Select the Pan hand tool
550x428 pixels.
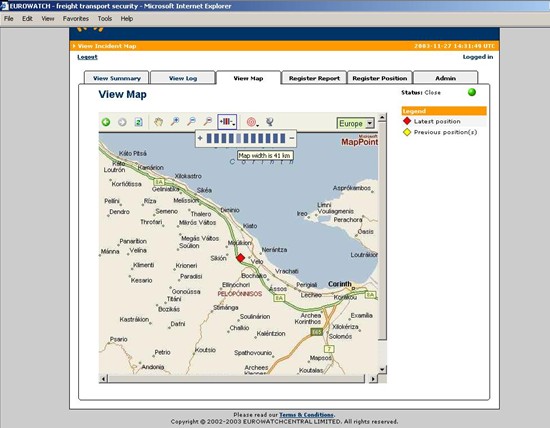click(159, 122)
